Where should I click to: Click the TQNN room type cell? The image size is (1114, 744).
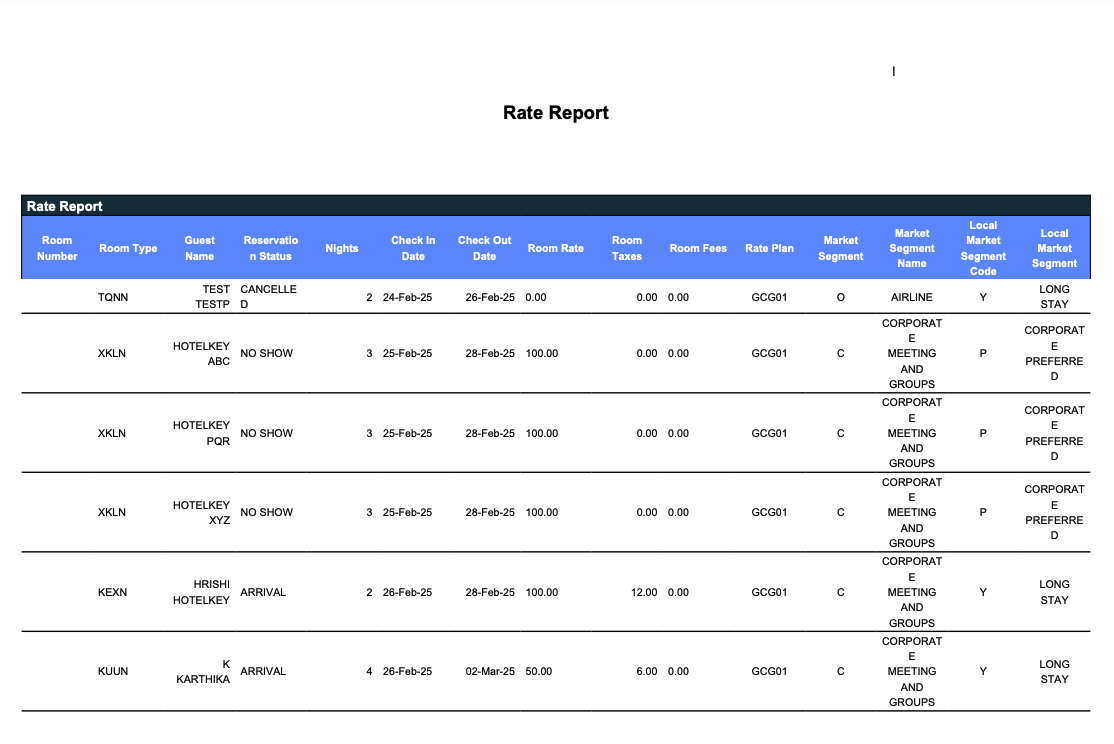tap(112, 297)
